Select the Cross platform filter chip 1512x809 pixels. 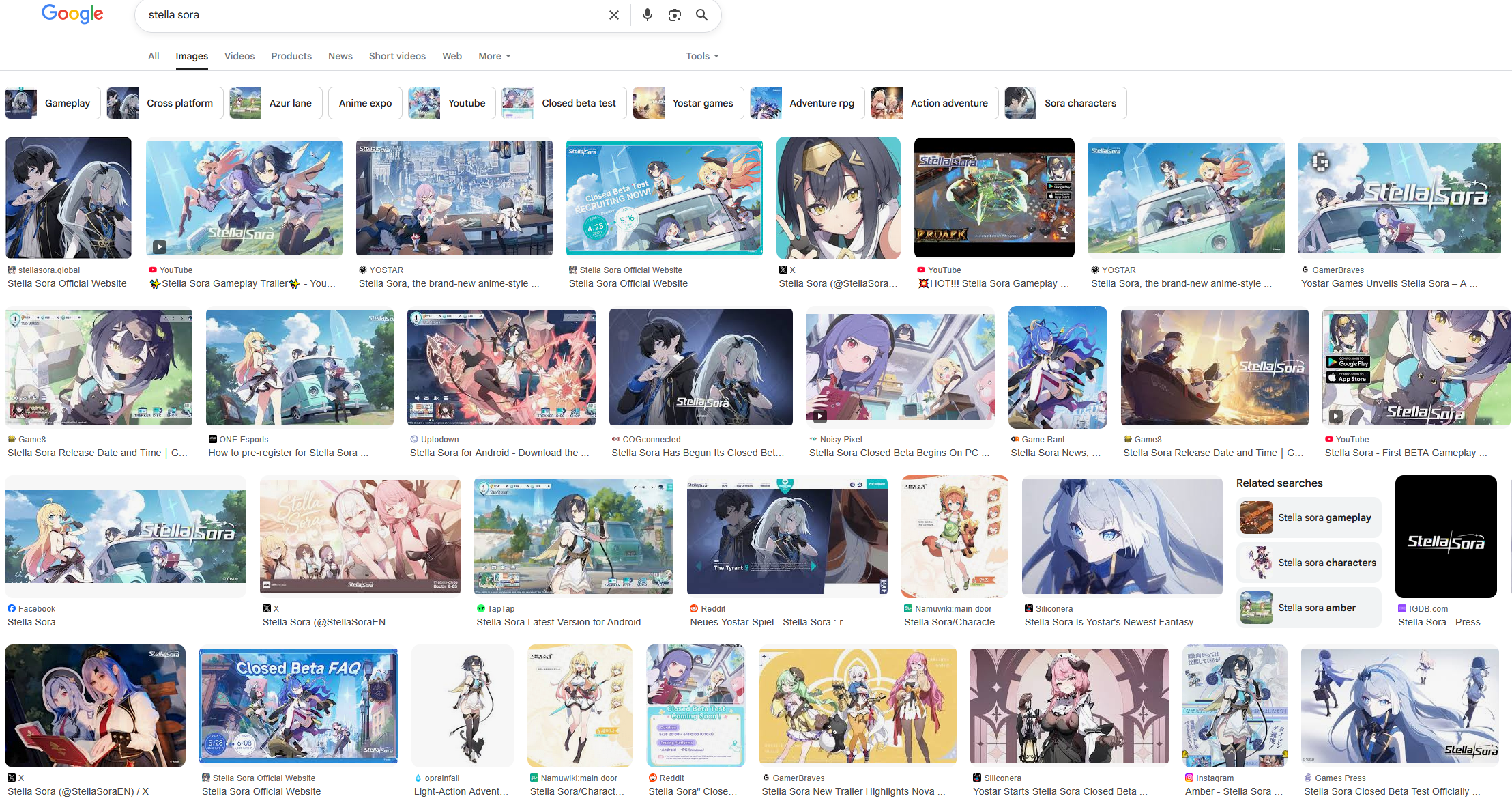click(165, 103)
